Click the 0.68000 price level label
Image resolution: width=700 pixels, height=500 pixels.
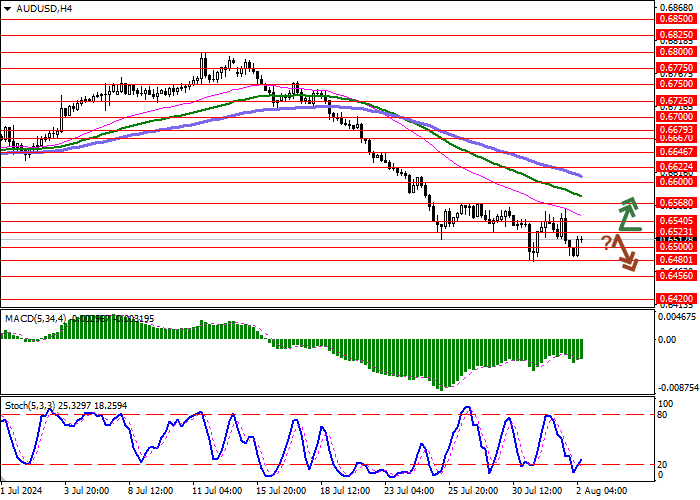point(676,52)
